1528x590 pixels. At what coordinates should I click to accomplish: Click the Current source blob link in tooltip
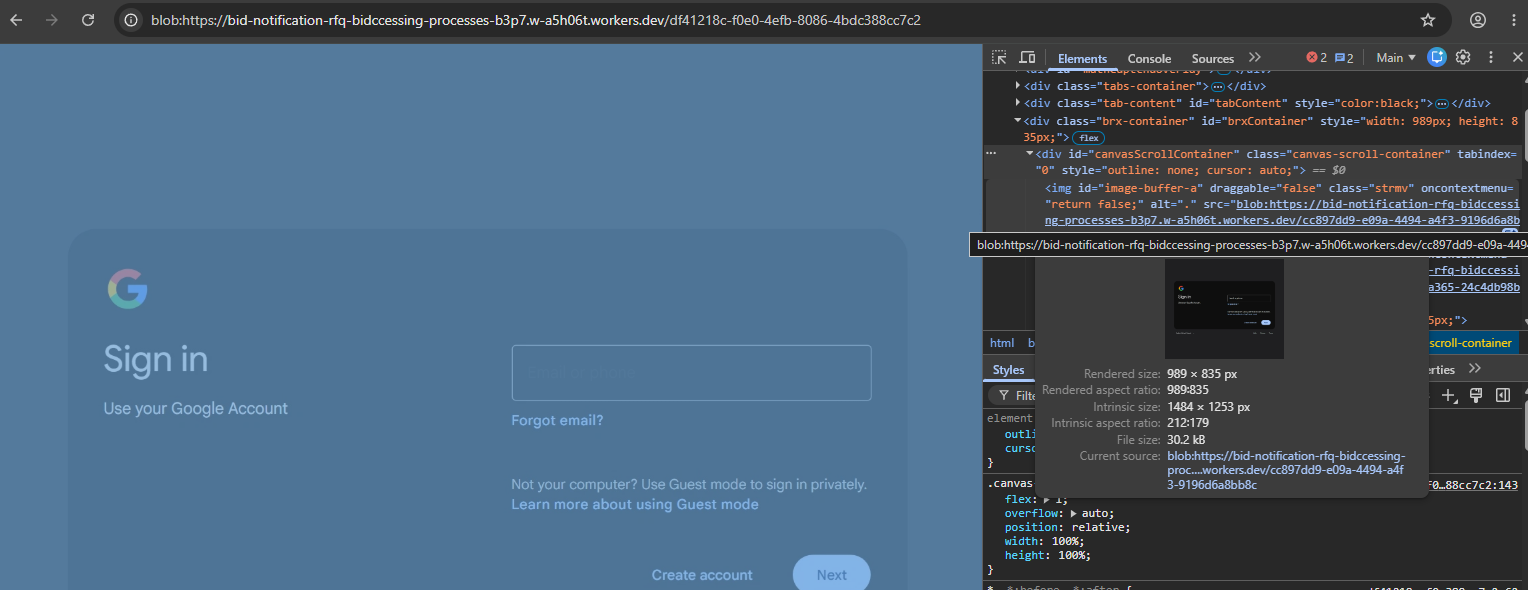pyautogui.click(x=1286, y=470)
